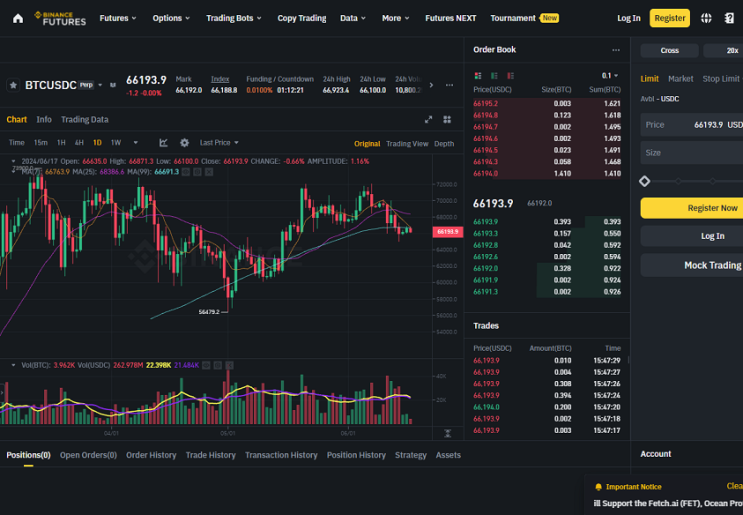
Task: Change order book 0.1 precision dropdown
Action: (x=610, y=76)
